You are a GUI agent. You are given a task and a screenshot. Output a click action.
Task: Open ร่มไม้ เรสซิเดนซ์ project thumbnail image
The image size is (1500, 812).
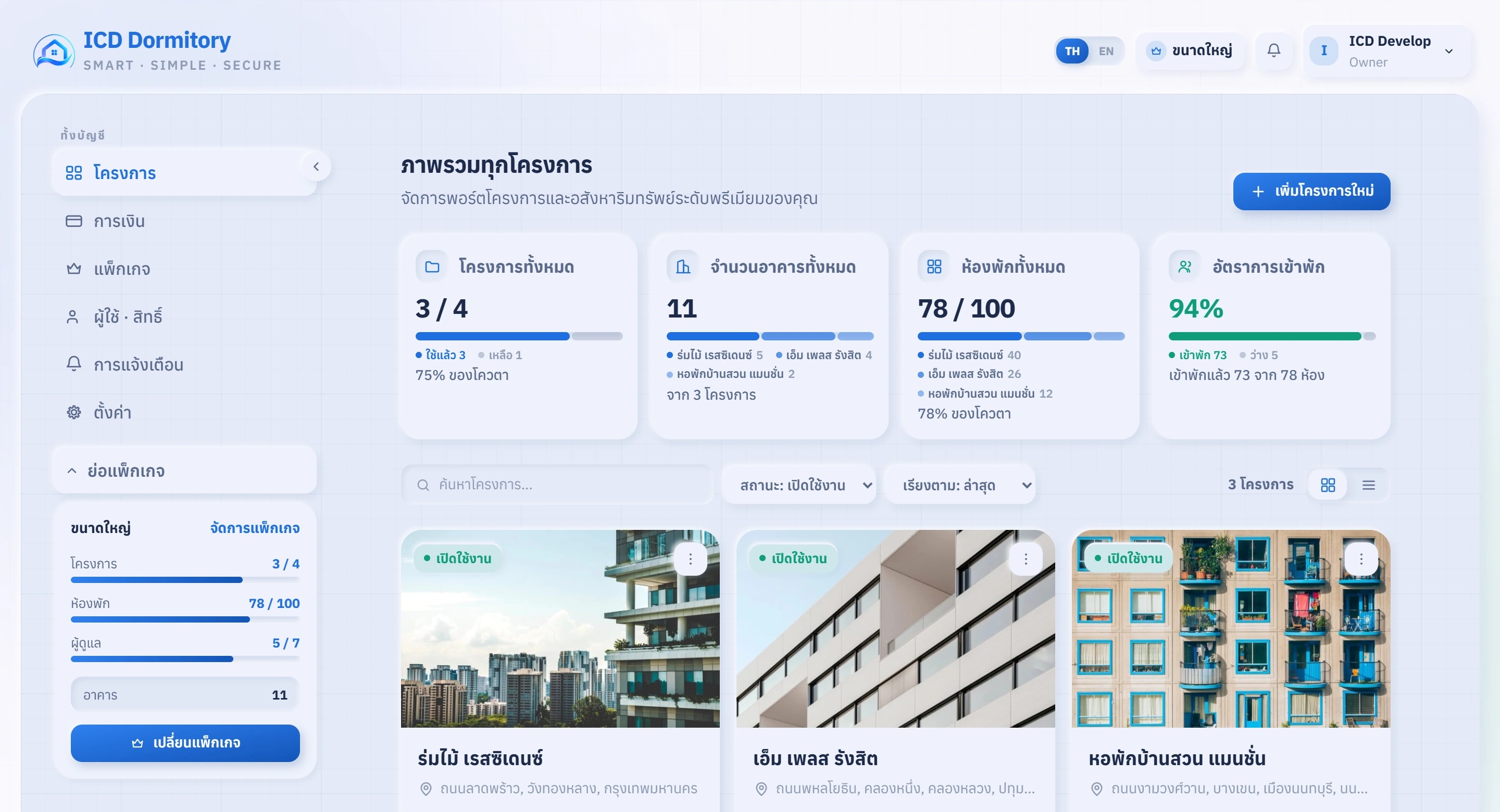pos(560,629)
